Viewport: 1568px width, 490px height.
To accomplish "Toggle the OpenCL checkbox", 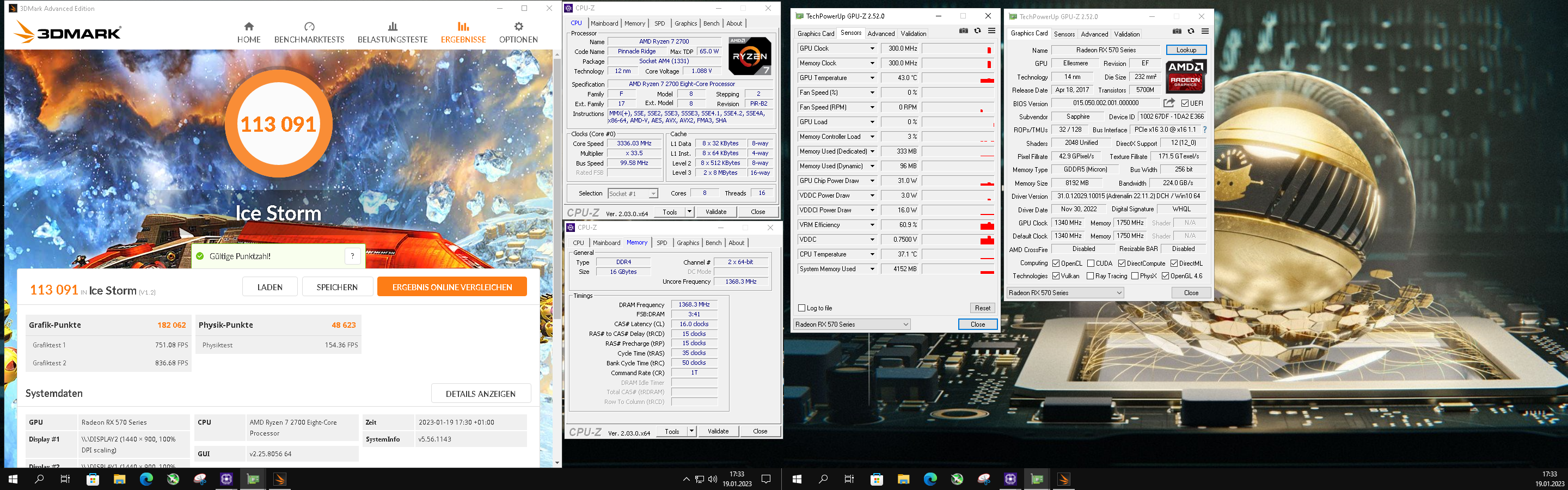I will pos(1056,264).
